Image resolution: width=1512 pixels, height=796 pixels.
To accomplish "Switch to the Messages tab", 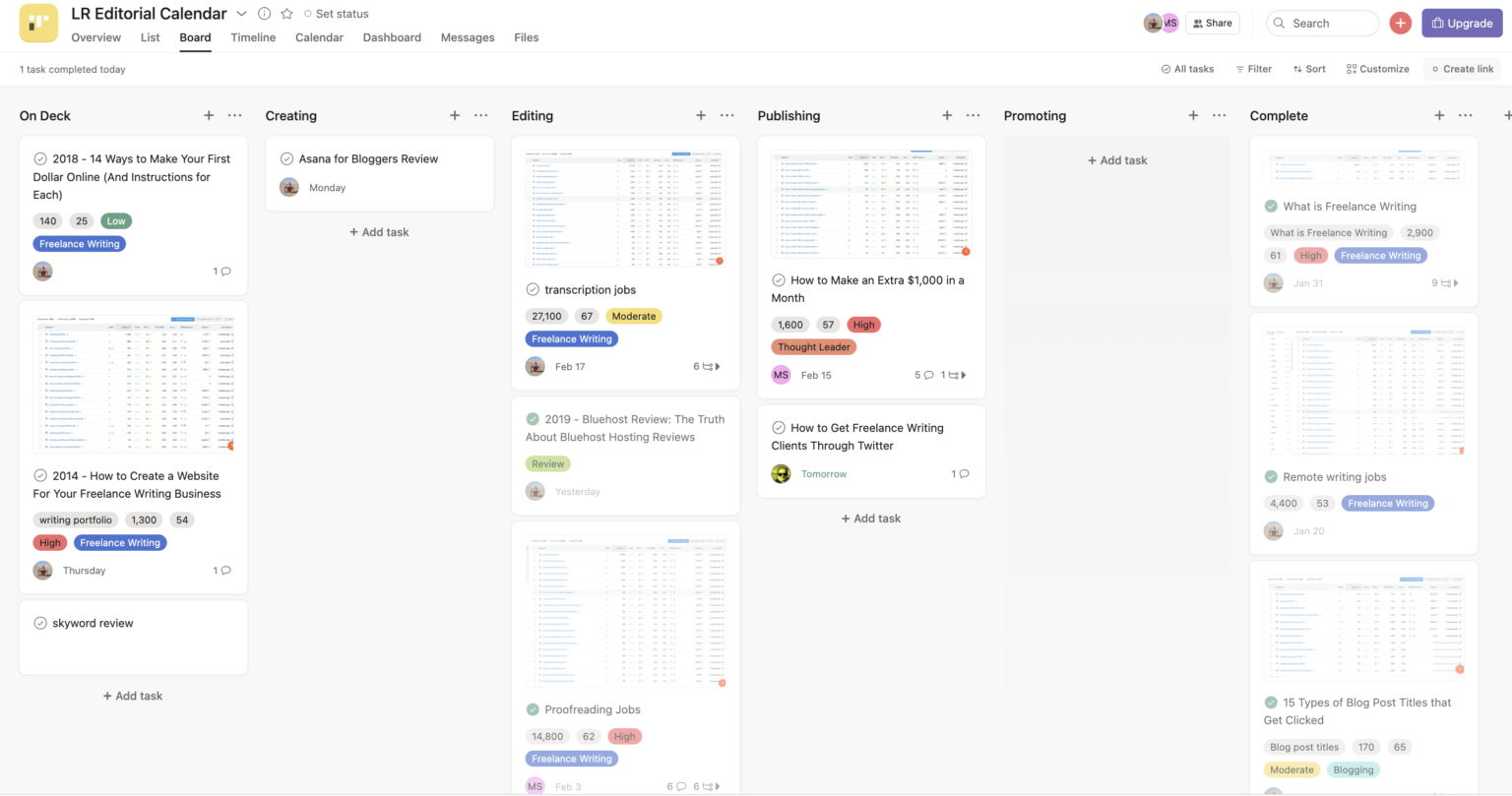I will (x=468, y=37).
